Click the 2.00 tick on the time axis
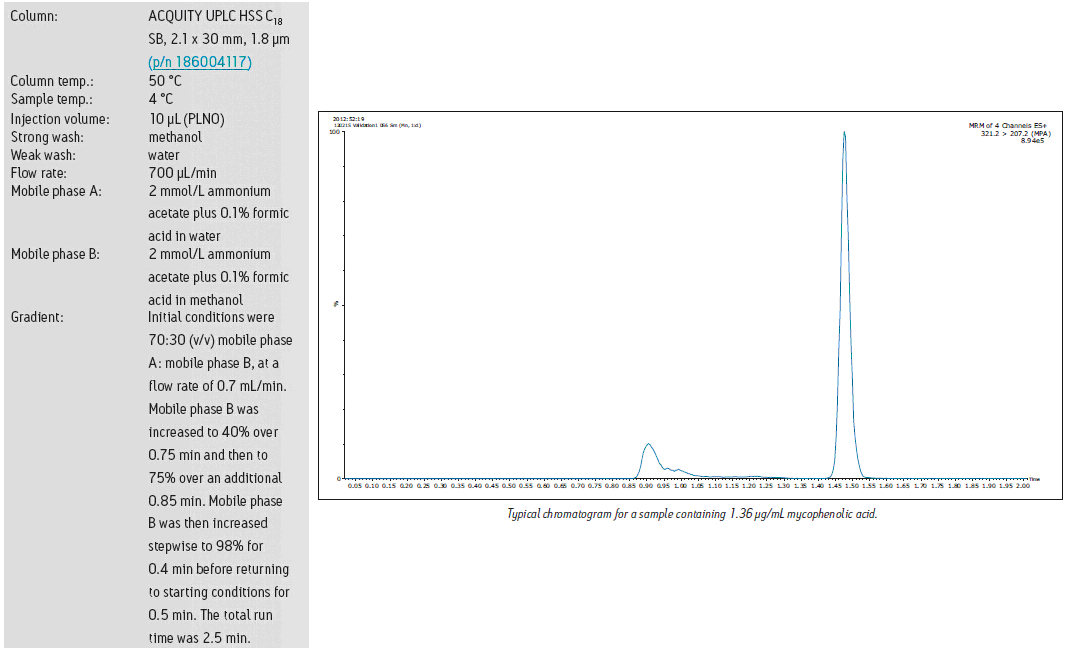Screen dimensions: 1084x657 point(1022,486)
